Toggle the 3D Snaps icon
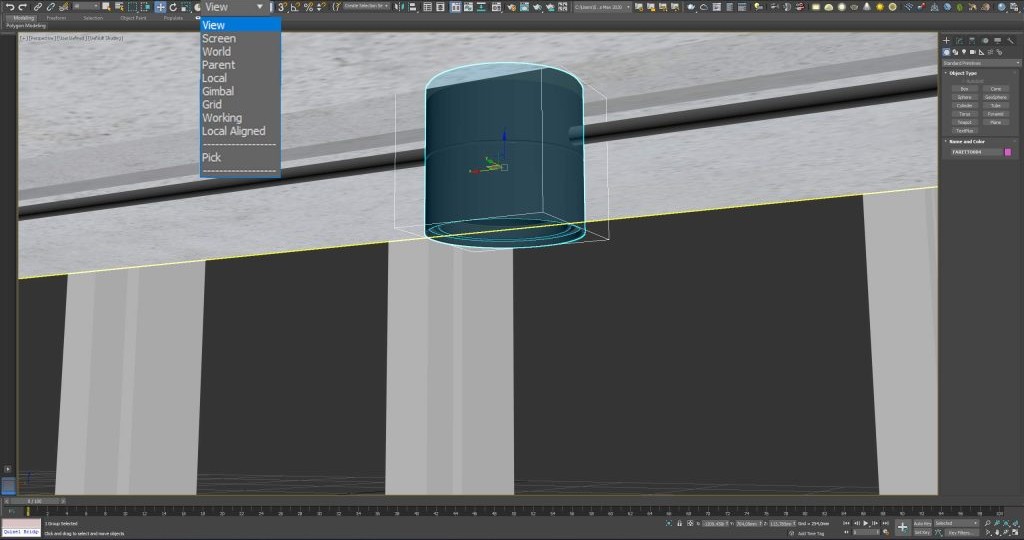Screen dimensions: 1024x540 pos(281,7)
